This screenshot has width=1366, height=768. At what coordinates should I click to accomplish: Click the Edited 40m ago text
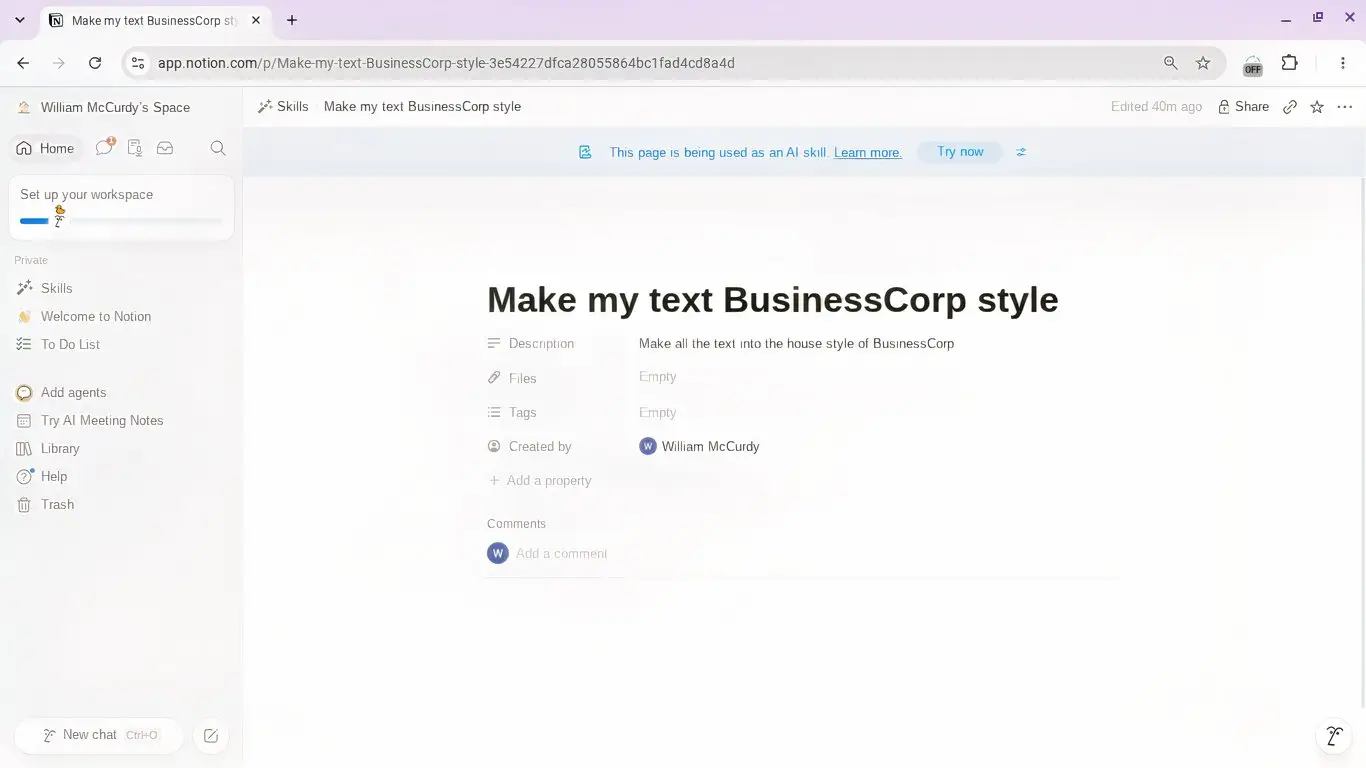(x=1156, y=107)
